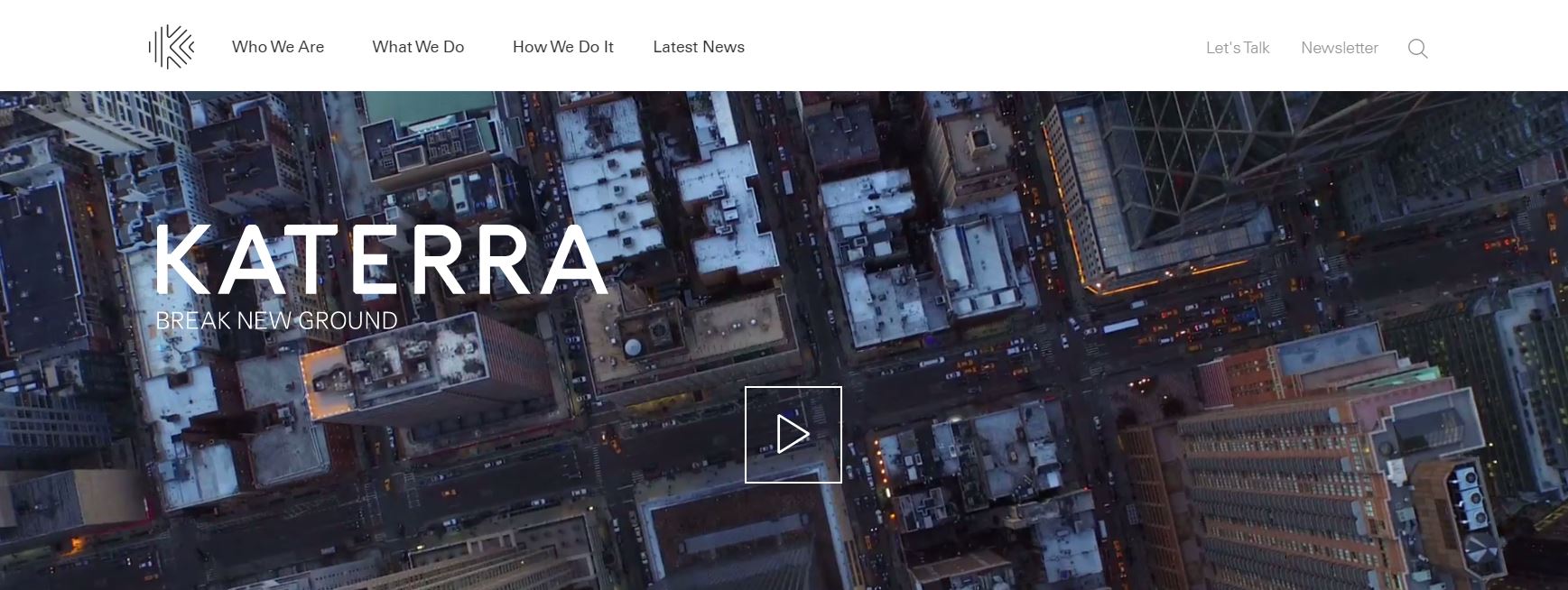Open the search magnifier icon
The width and height of the screenshot is (1568, 590).
tap(1417, 48)
